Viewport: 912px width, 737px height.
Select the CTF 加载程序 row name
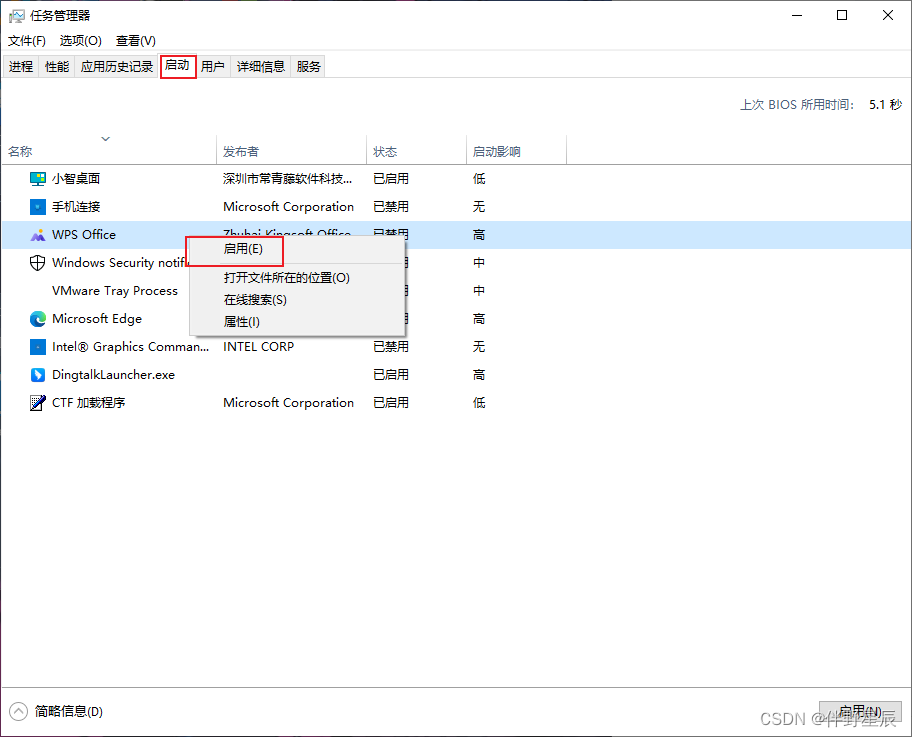point(88,403)
